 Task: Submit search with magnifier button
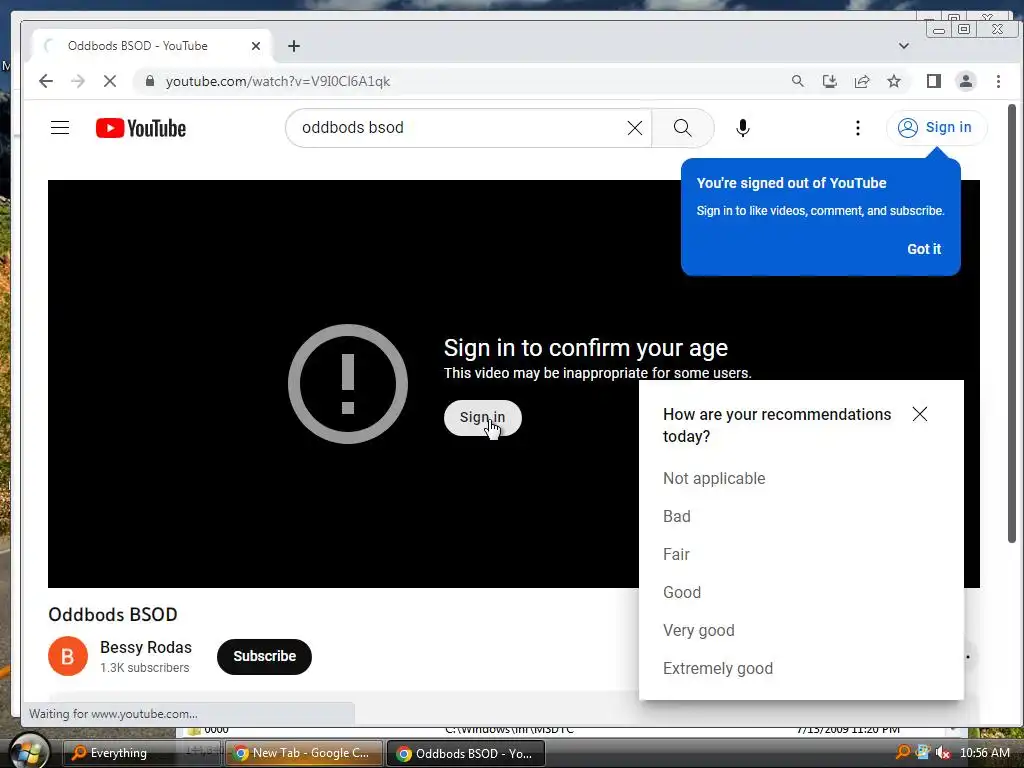tap(682, 128)
